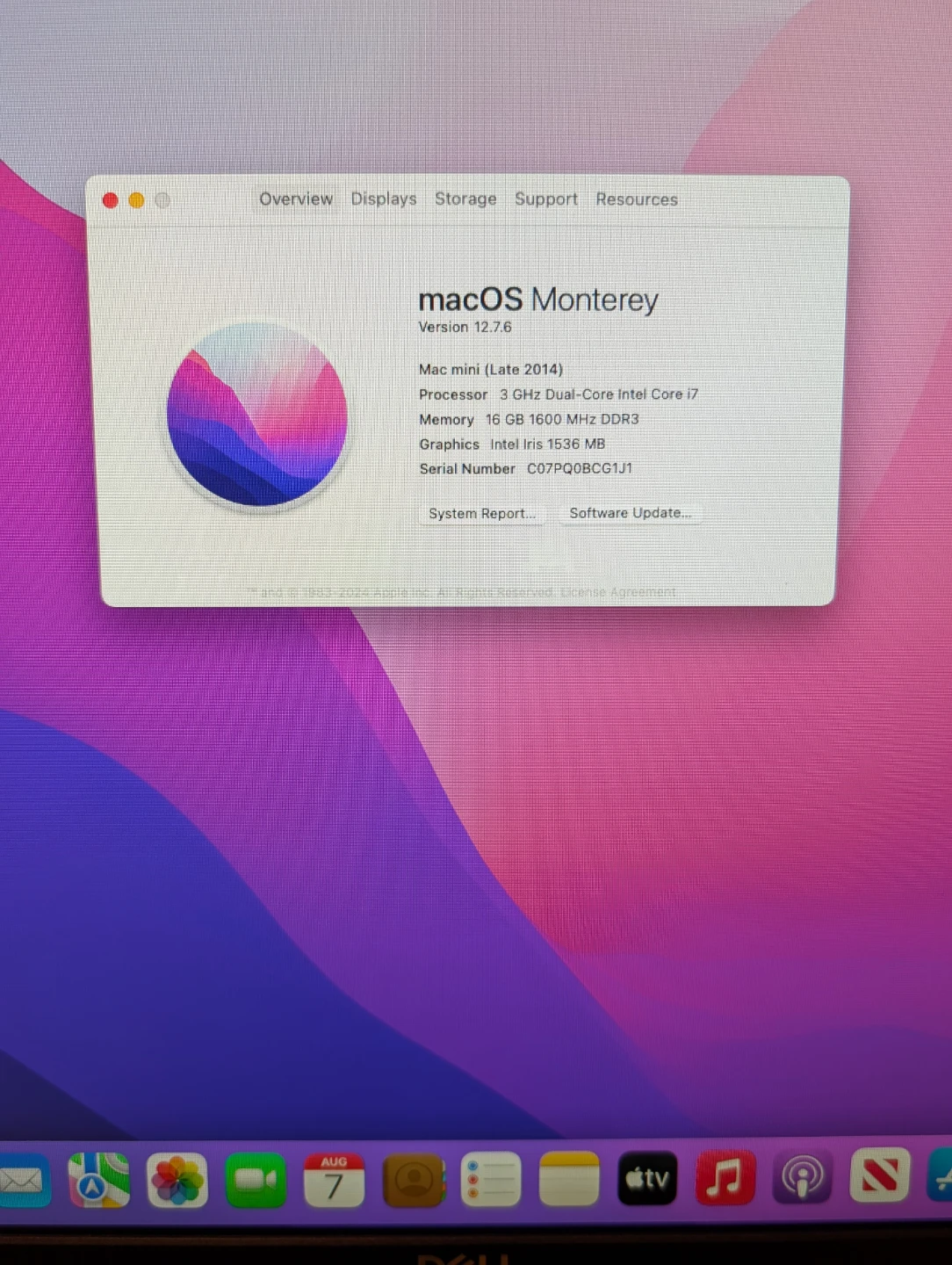Open the Calendar icon showing AUG 7

point(334,1180)
